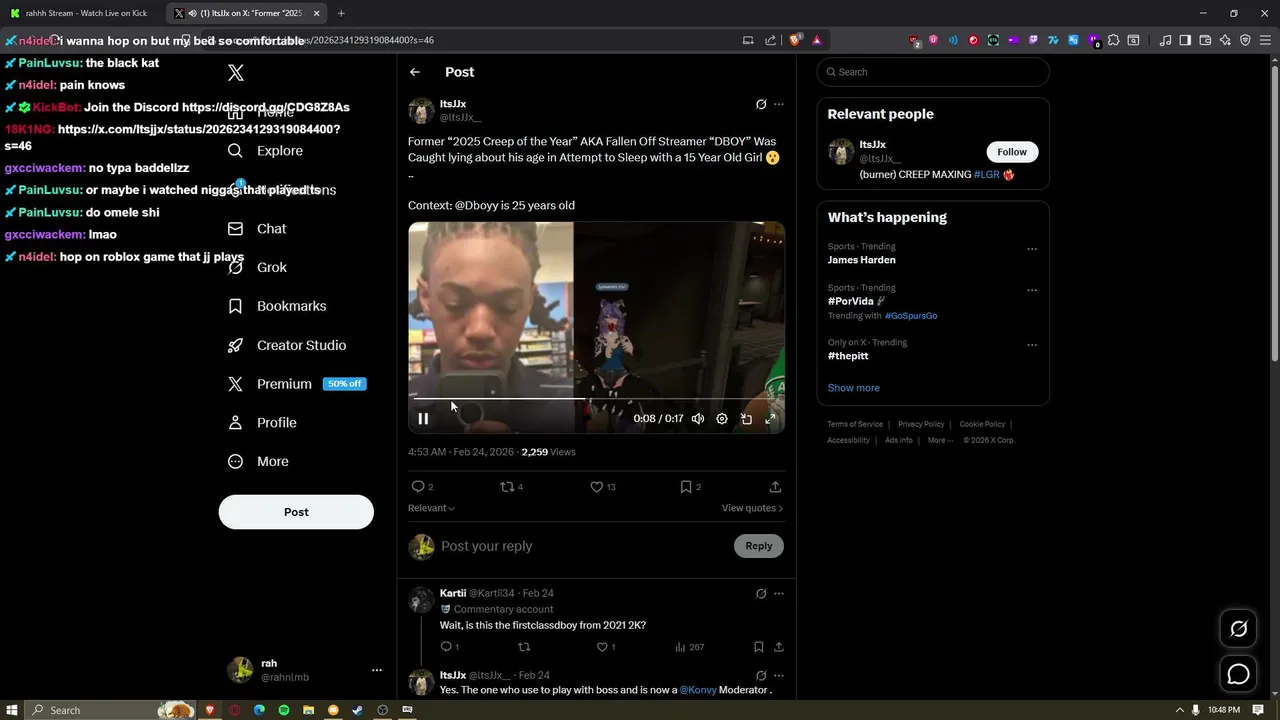Open File Explorer from the taskbar
Image resolution: width=1280 pixels, height=720 pixels.
point(308,710)
